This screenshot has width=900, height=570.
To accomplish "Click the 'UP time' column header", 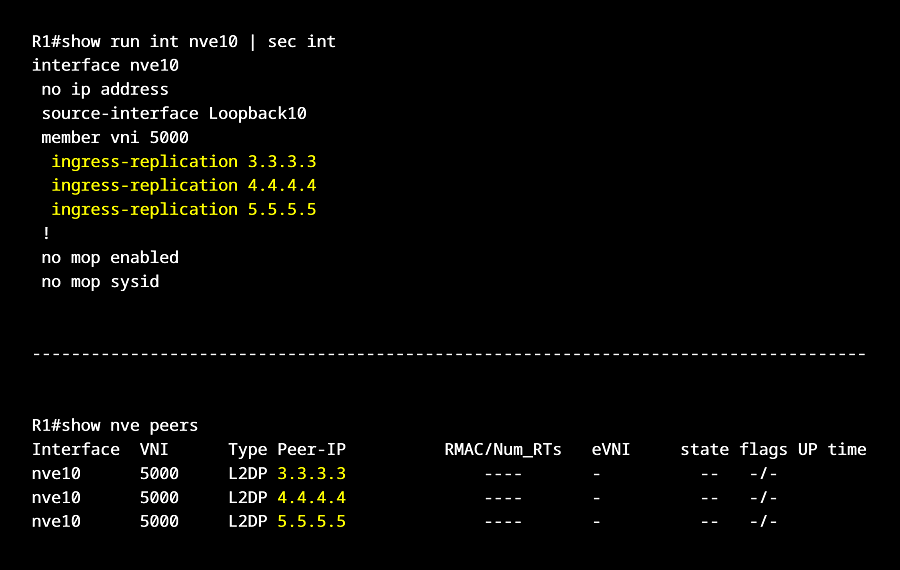I will pyautogui.click(x=832, y=449).
